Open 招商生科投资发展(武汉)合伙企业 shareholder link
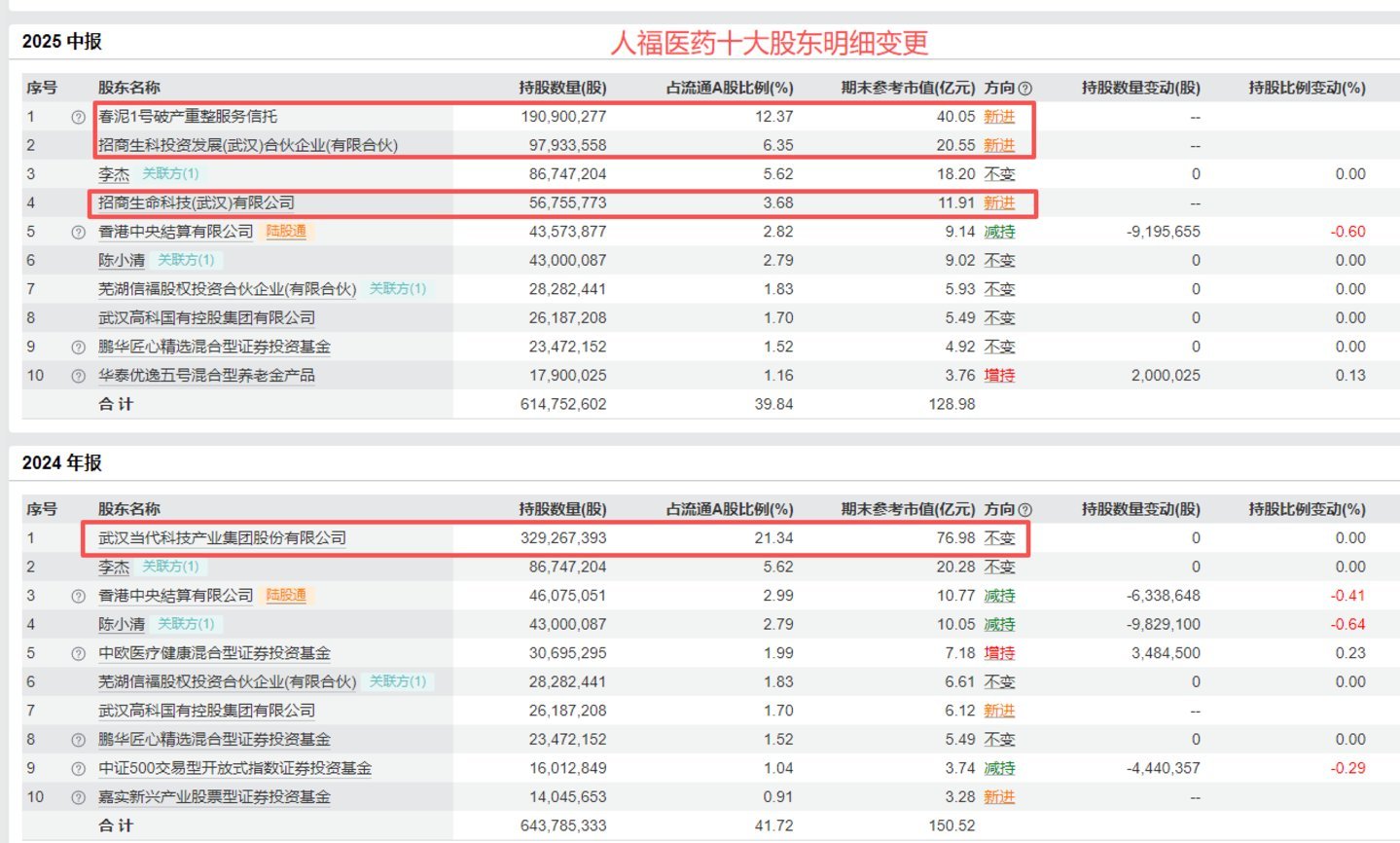The image size is (1400, 843). point(248,145)
